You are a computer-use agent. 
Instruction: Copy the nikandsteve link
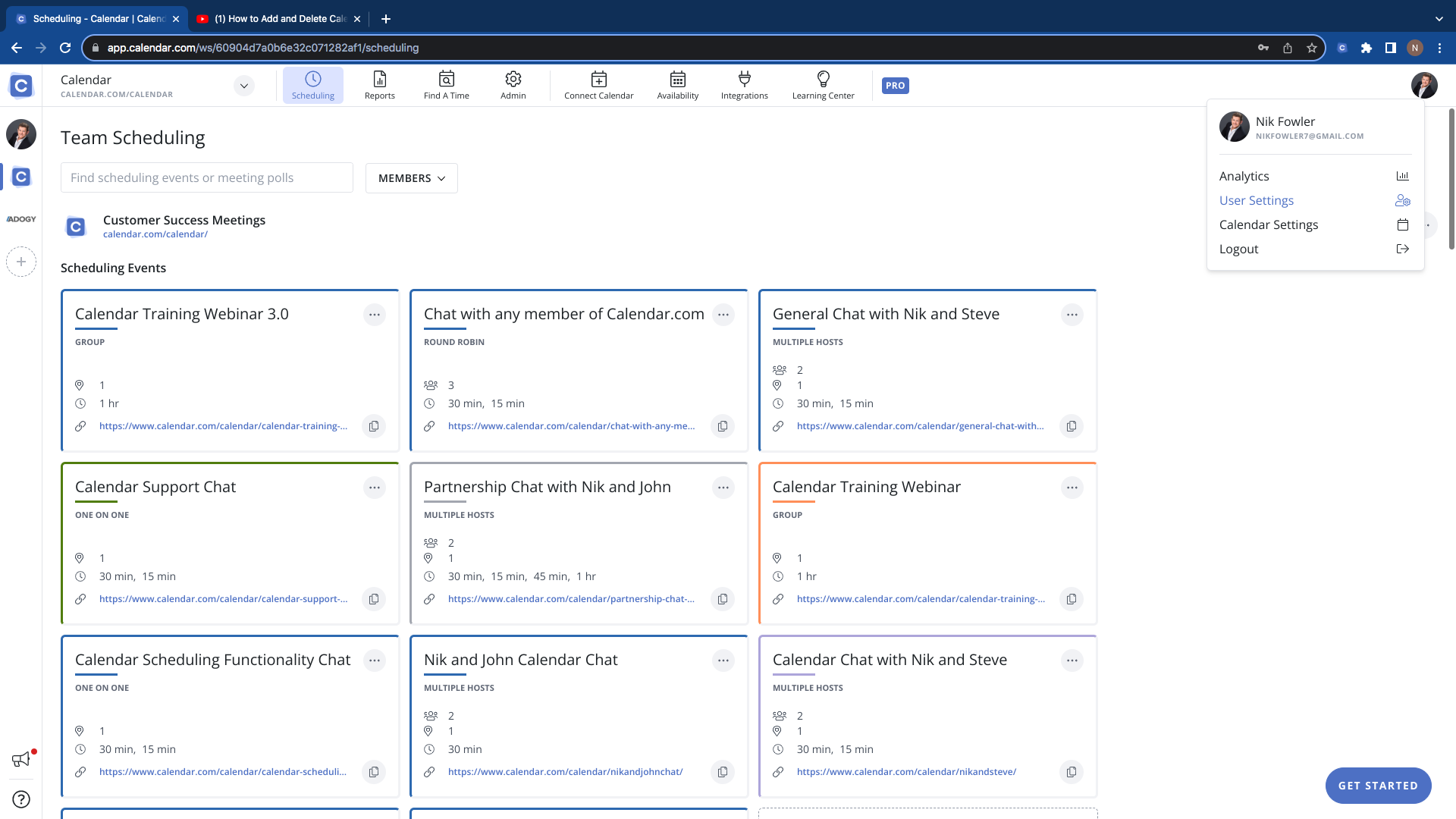(x=1072, y=772)
